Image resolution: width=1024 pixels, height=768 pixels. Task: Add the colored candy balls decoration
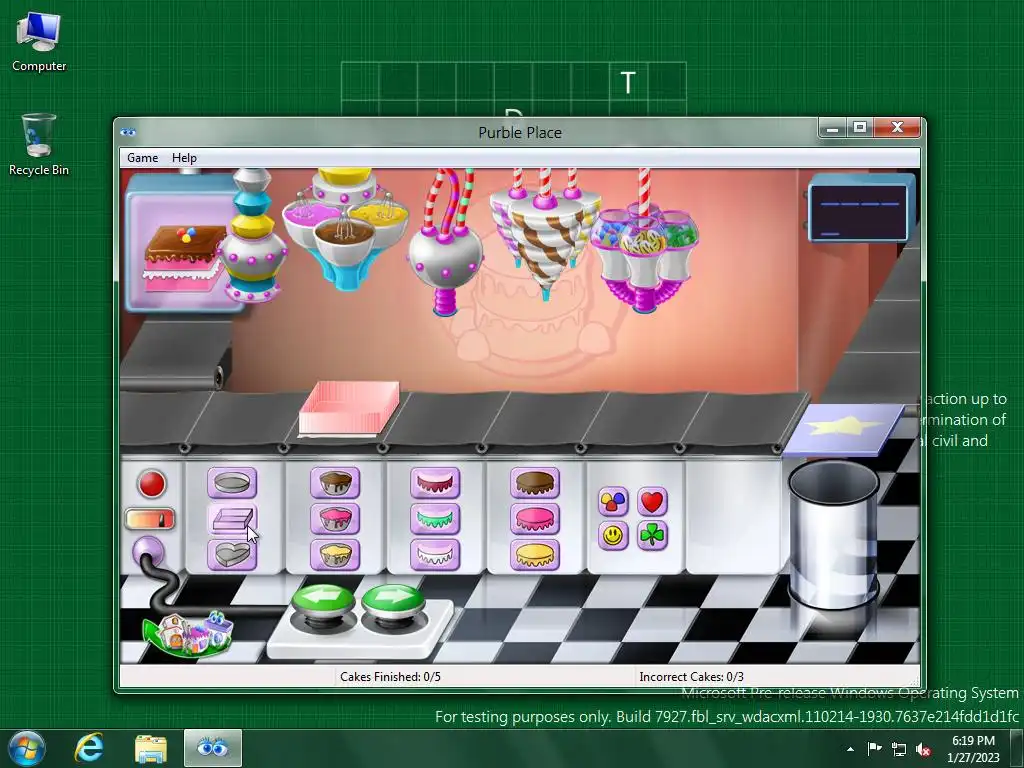click(613, 502)
